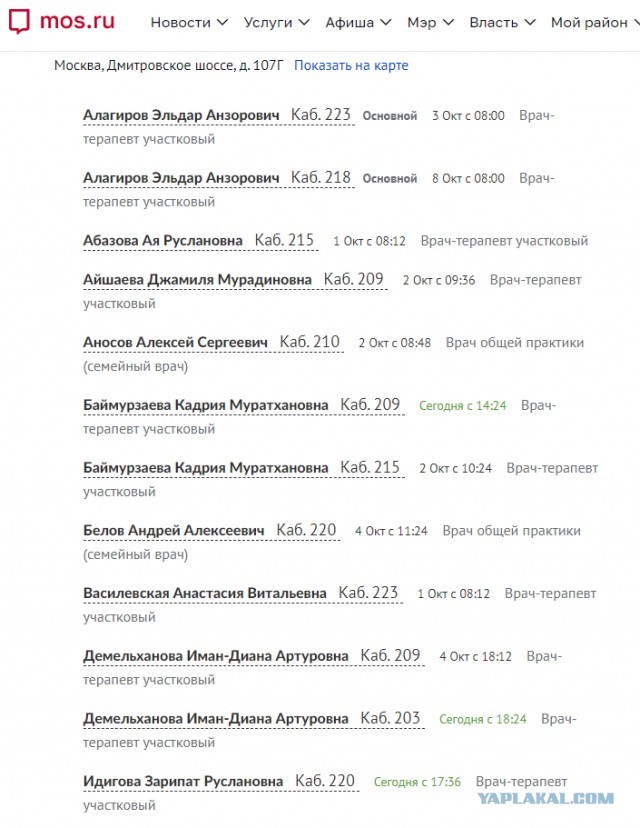
Task: Pick Баймурзаева Кадрия Муратхановна in Каб. 215
Action: point(205,468)
